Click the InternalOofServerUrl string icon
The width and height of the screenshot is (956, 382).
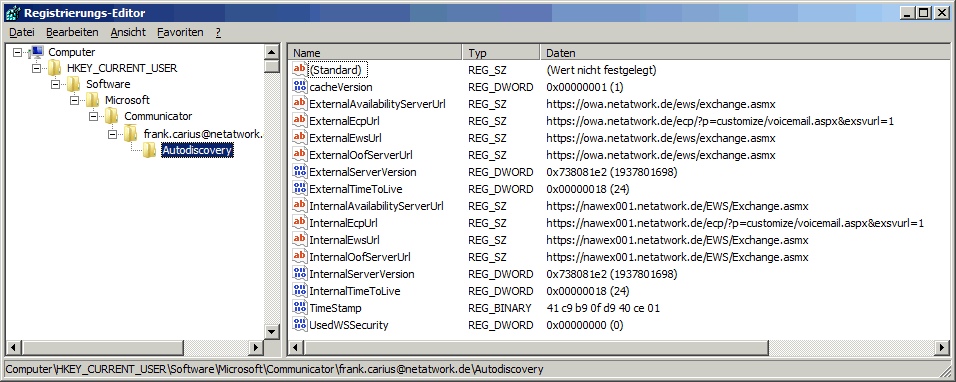[300, 257]
